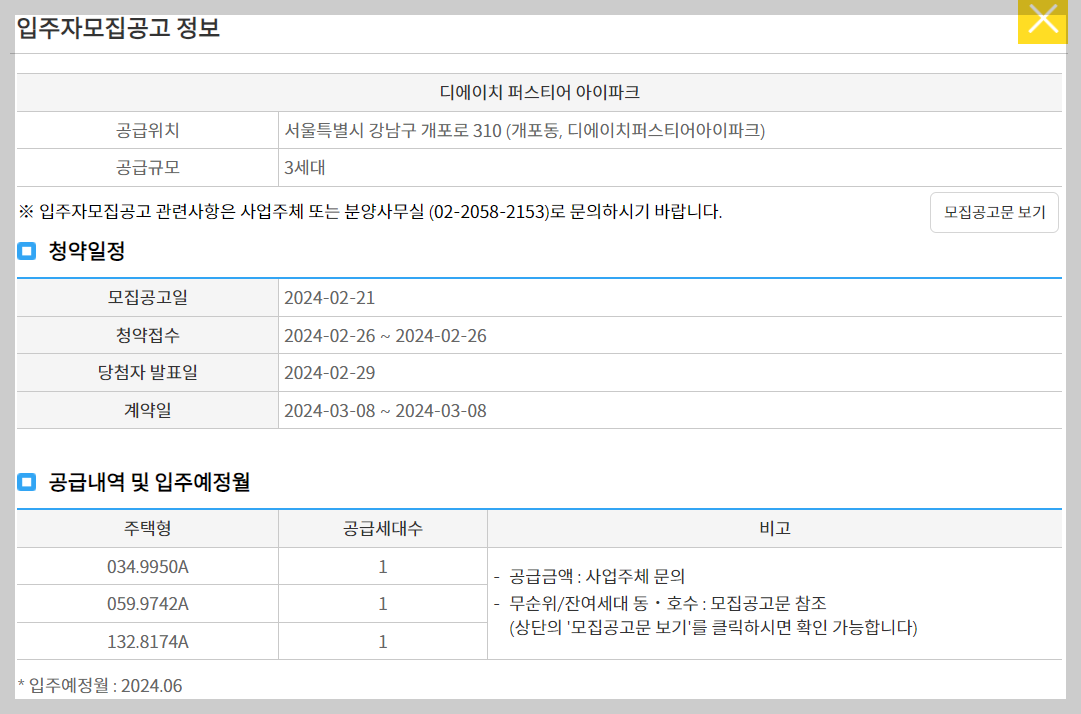Viewport: 1081px width, 714px height.
Task: Close the popup with the yellow X button
Action: coord(1042,21)
